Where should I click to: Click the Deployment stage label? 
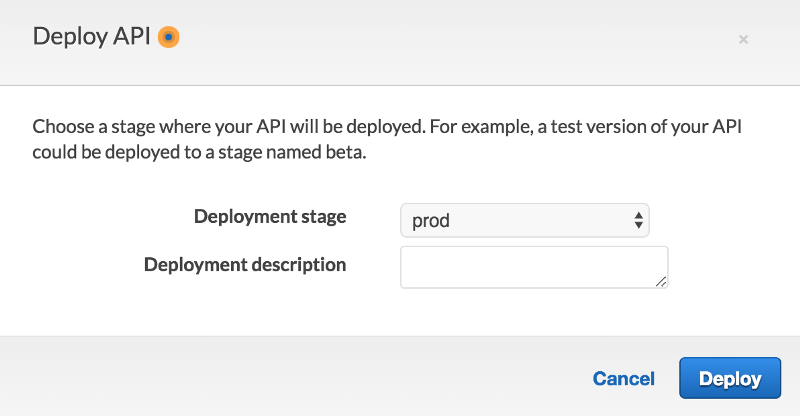pos(270,216)
